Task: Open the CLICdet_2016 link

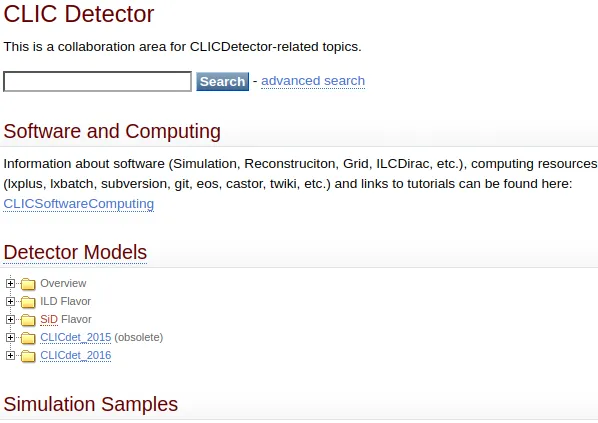Action: point(76,355)
